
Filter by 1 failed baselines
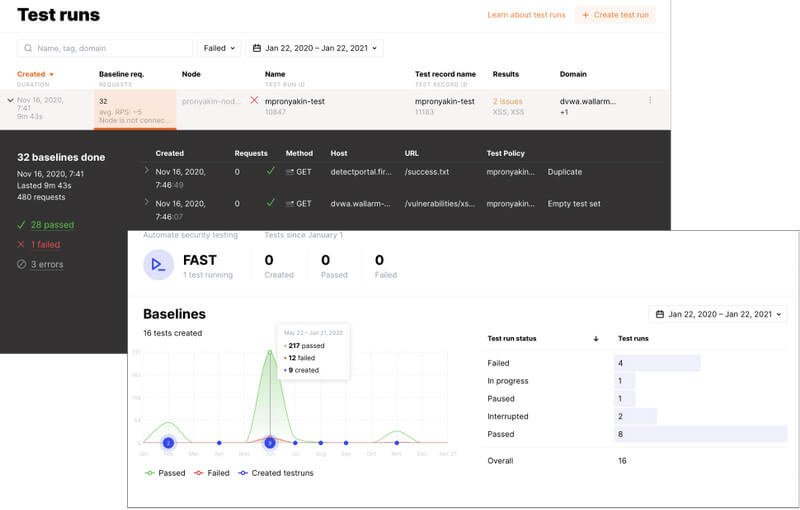(45, 245)
